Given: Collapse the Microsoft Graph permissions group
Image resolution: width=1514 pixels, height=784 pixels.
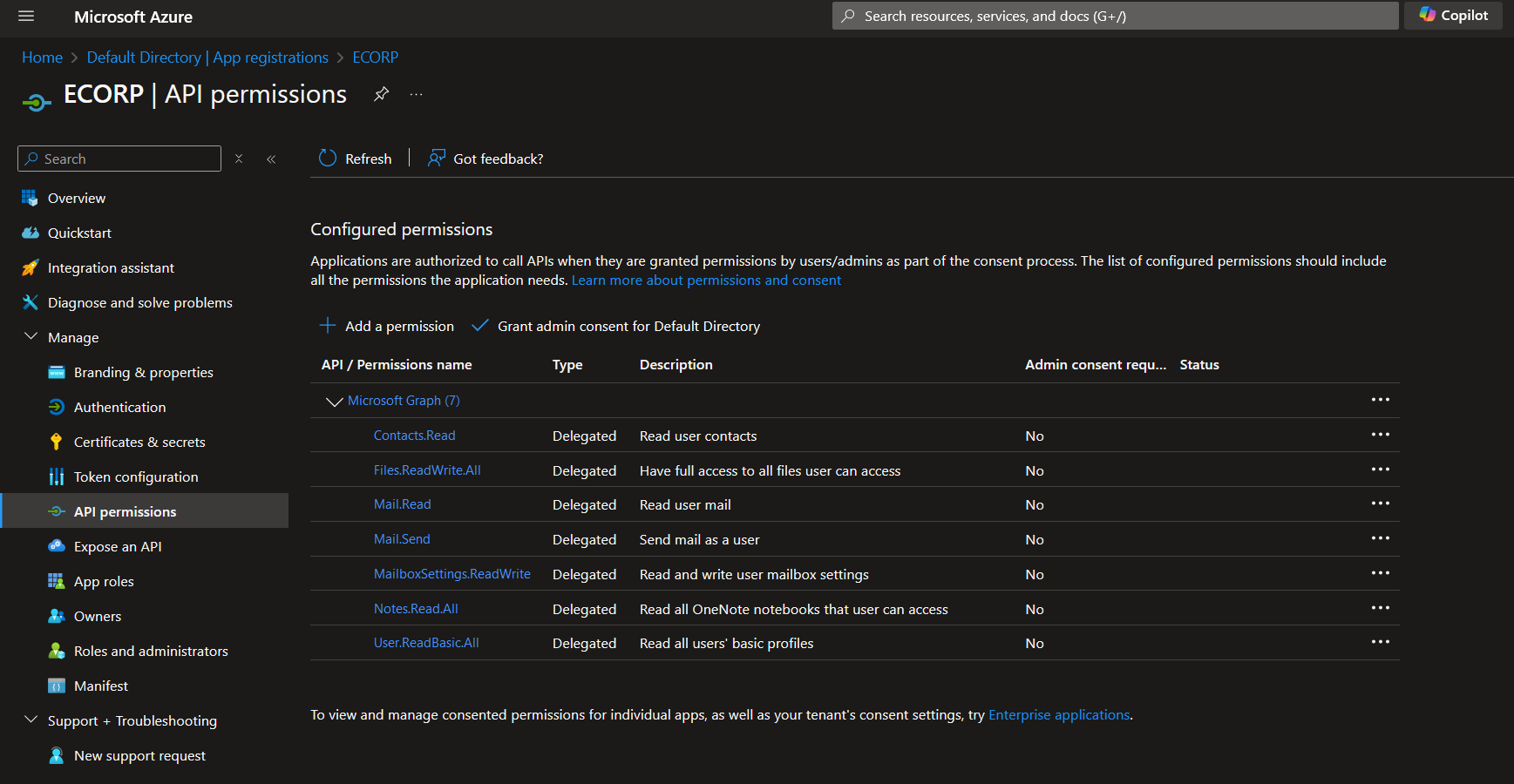Looking at the screenshot, I should click(334, 401).
